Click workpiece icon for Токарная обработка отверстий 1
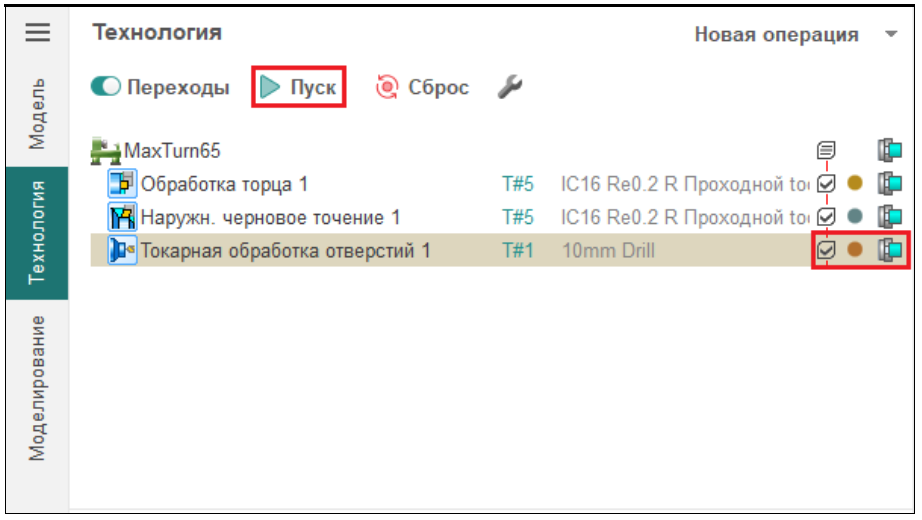The image size is (922, 520). pyautogui.click(x=889, y=250)
